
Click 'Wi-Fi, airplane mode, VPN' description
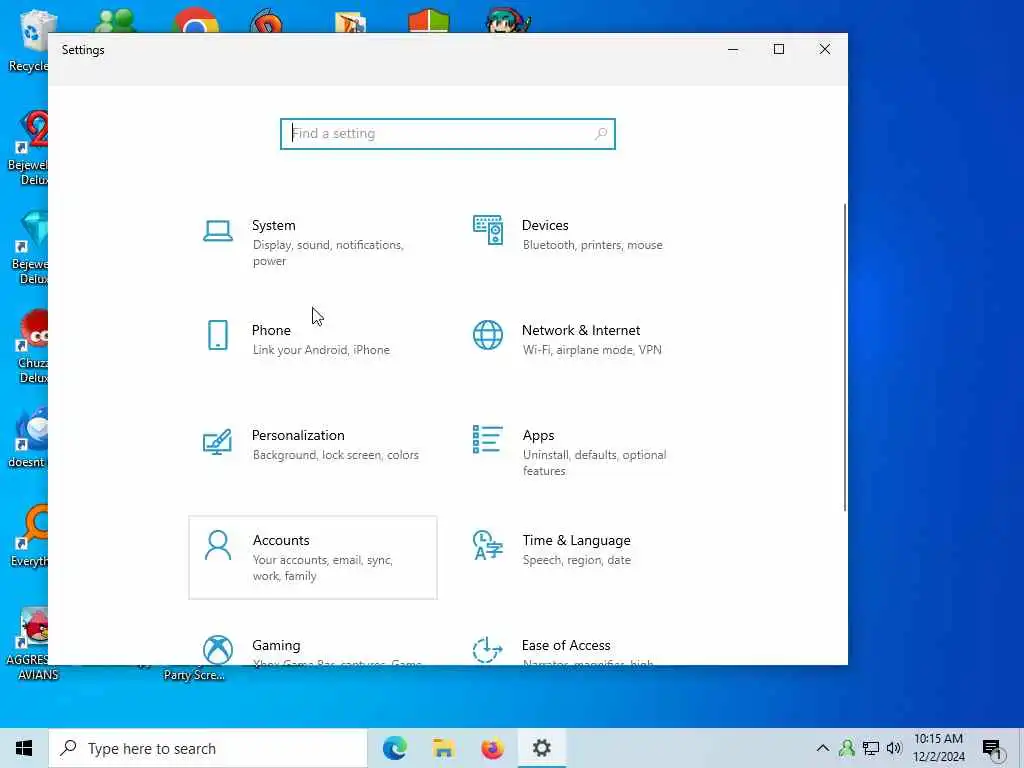(592, 350)
